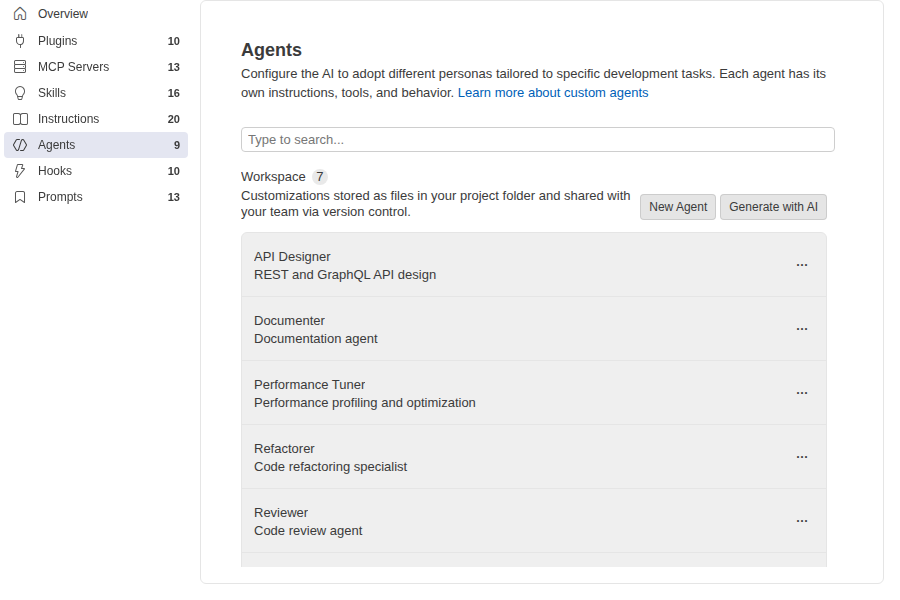This screenshot has height=600, width=900.
Task: Open ellipsis menu for Refactorer
Action: (802, 457)
